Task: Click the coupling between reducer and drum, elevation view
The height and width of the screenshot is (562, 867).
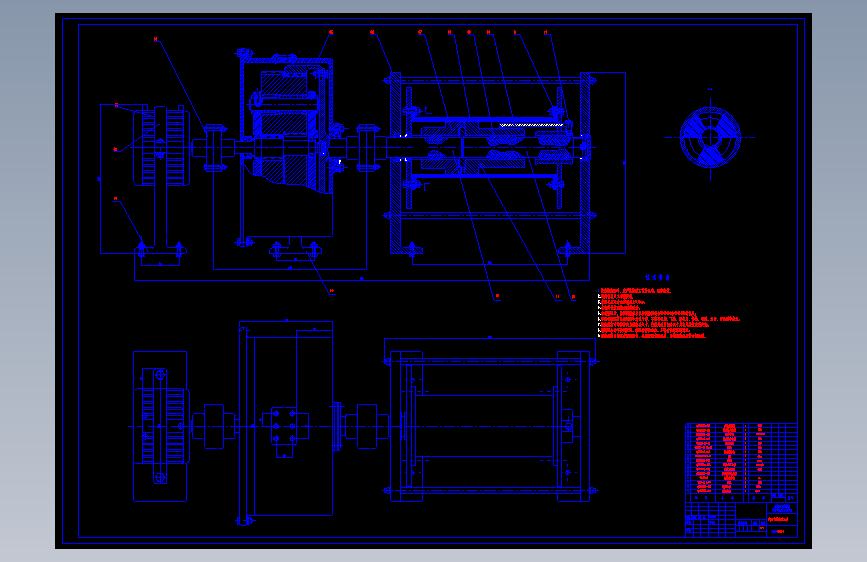Action: click(367, 148)
